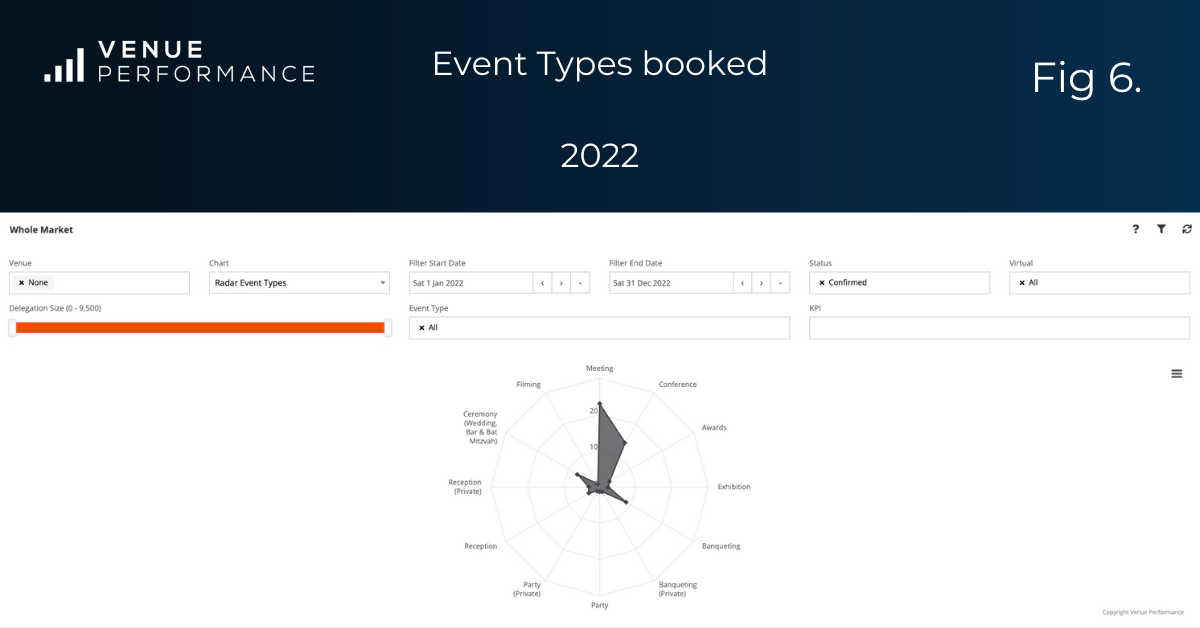1200x628 pixels.
Task: Remove the All virtual tag
Action: pyautogui.click(x=1022, y=283)
